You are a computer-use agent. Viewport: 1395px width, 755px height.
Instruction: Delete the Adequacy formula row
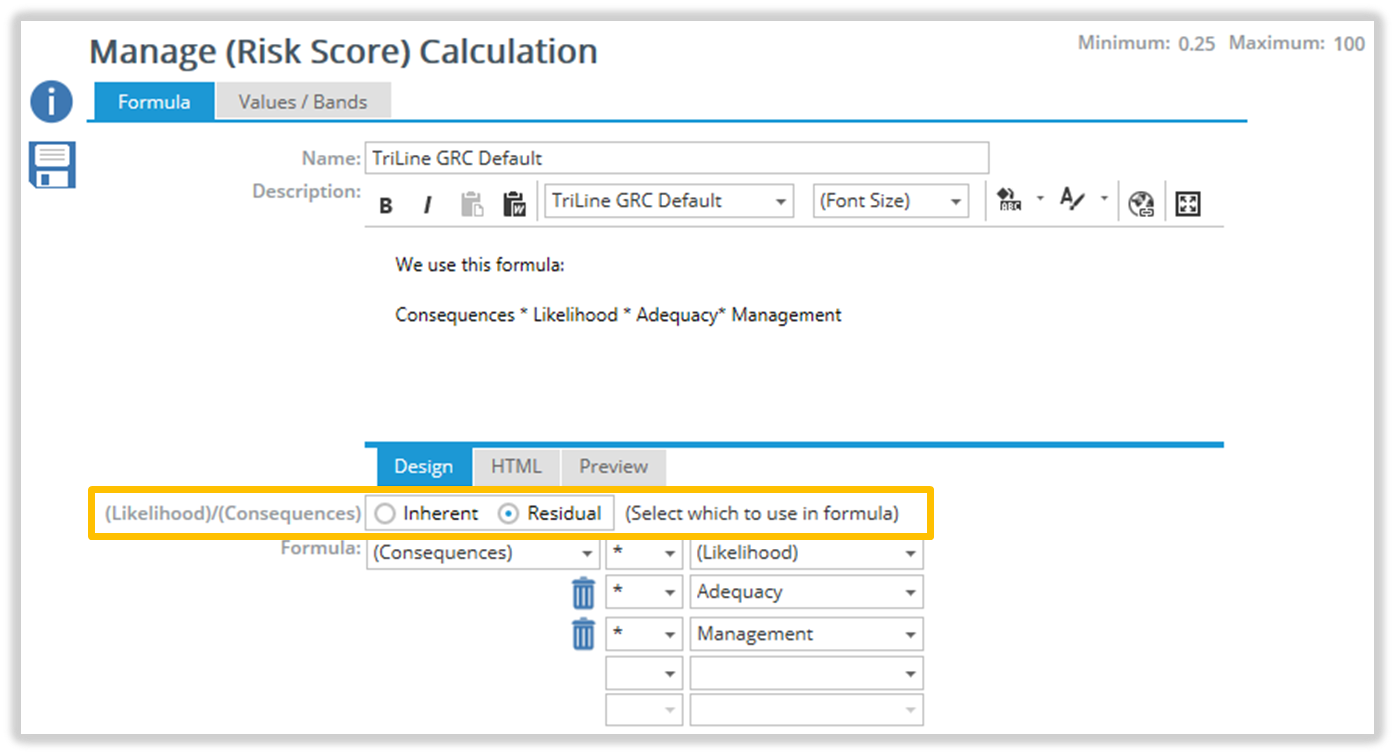pos(583,593)
